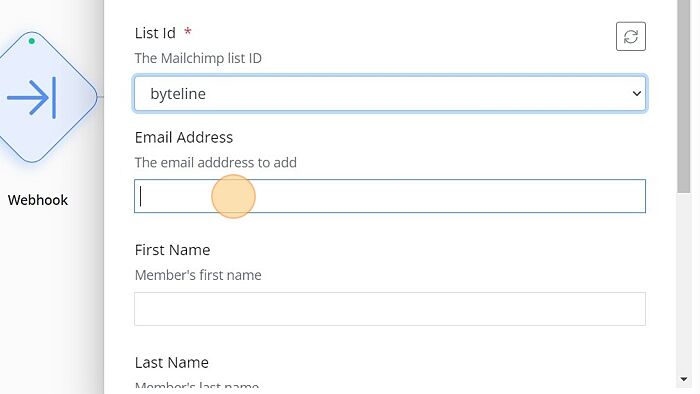Focus the Email Address input field
This screenshot has height=394, width=700.
point(390,196)
